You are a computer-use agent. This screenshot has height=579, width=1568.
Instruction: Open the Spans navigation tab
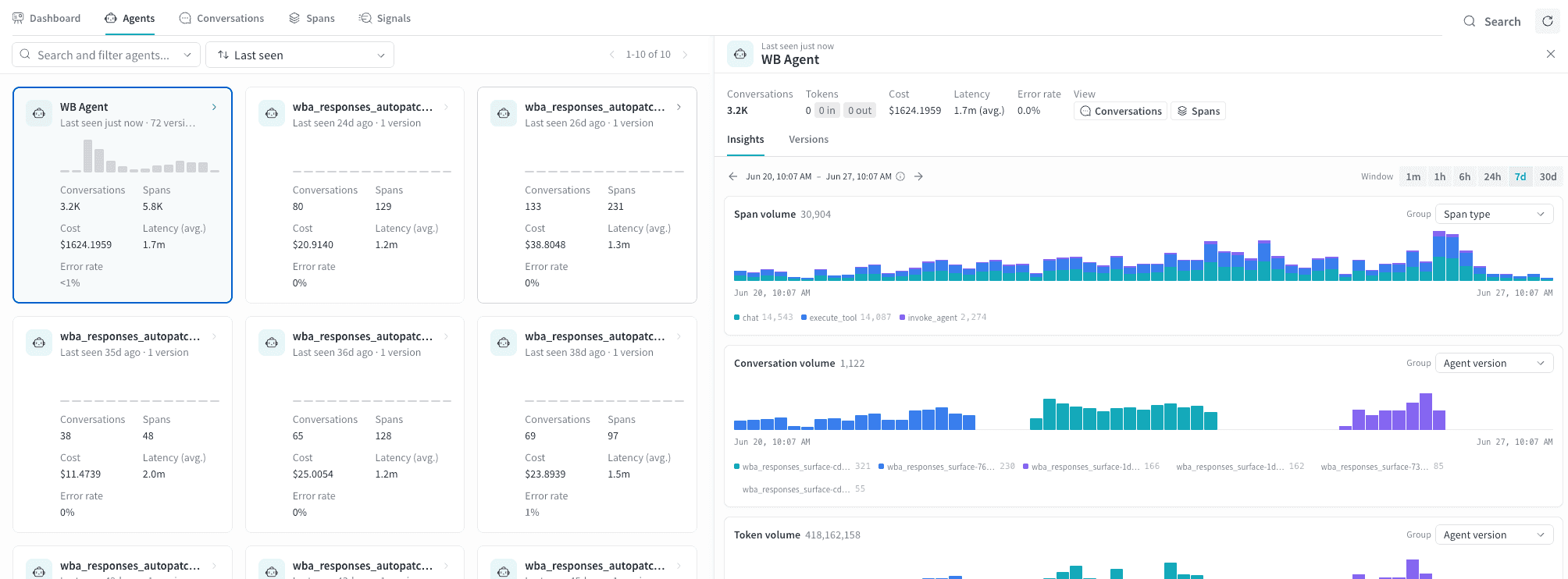[312, 18]
